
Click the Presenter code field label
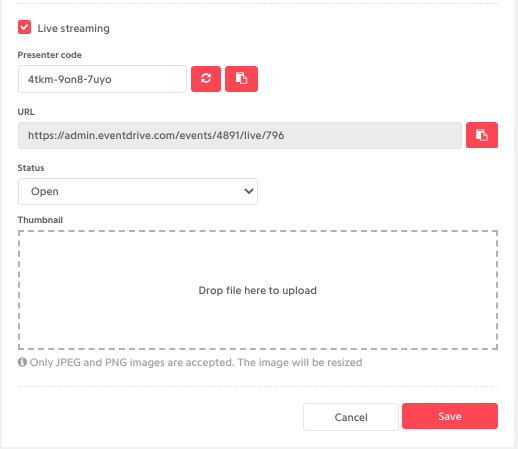point(50,55)
